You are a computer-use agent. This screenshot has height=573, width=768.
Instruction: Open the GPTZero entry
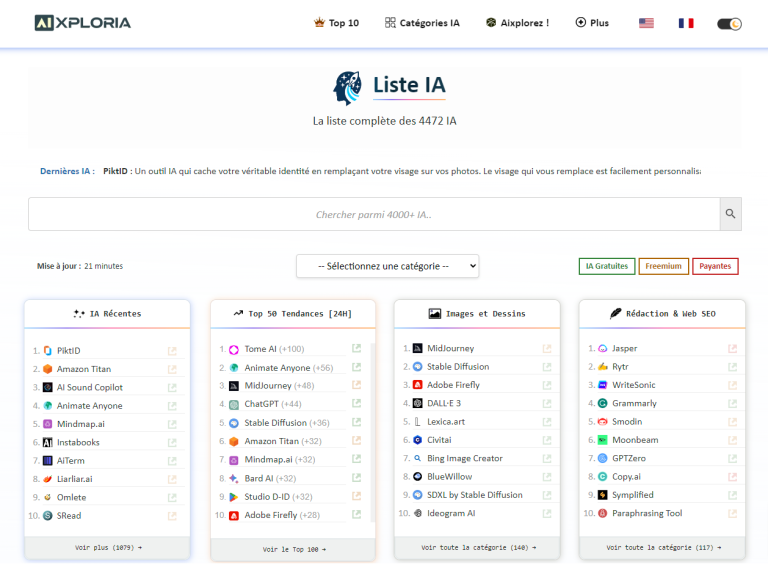629,458
